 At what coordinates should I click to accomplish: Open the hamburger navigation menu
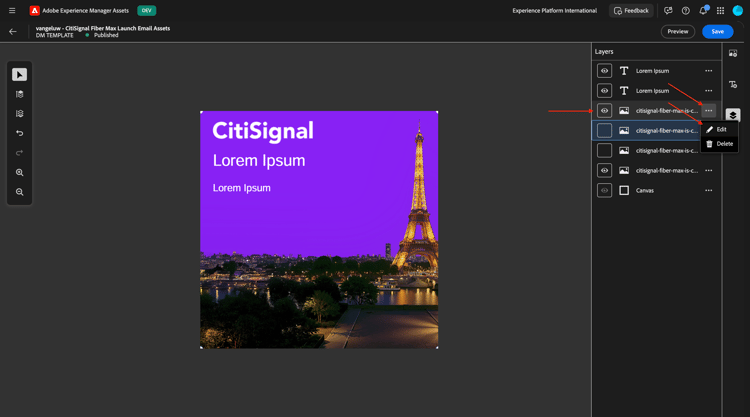coord(12,11)
